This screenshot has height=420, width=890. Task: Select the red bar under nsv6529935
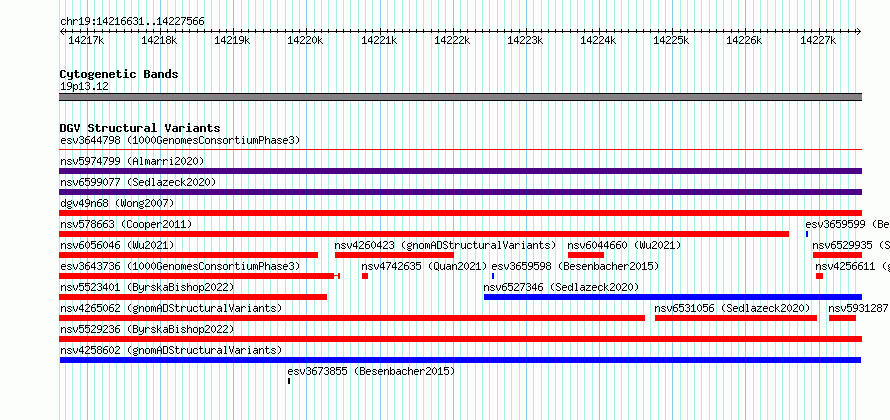coord(837,255)
